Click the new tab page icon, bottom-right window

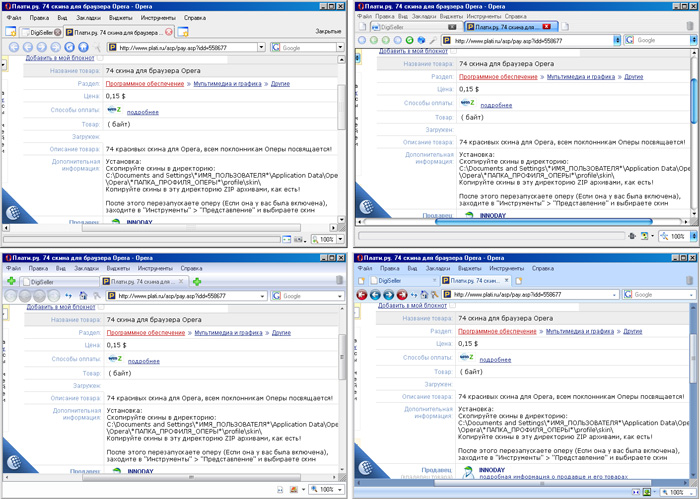(518, 281)
